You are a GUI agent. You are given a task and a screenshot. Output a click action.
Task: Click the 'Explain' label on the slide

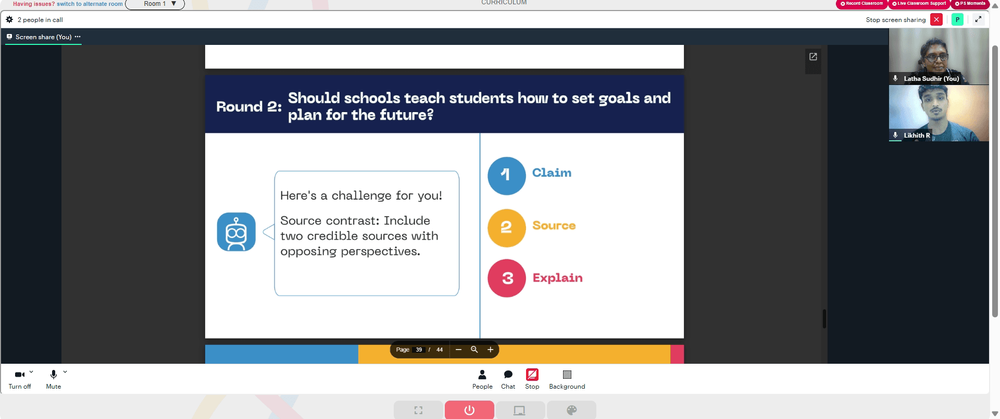click(557, 278)
